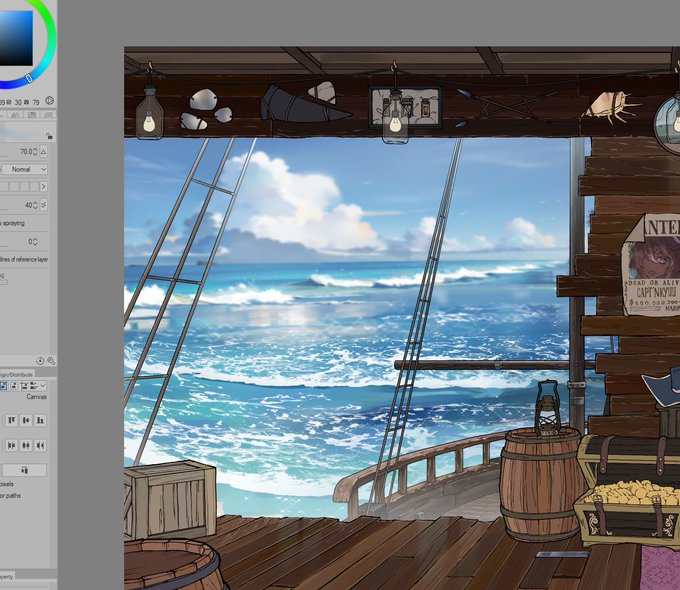Open the Normal blending mode dropdown

pyautogui.click(x=26, y=169)
